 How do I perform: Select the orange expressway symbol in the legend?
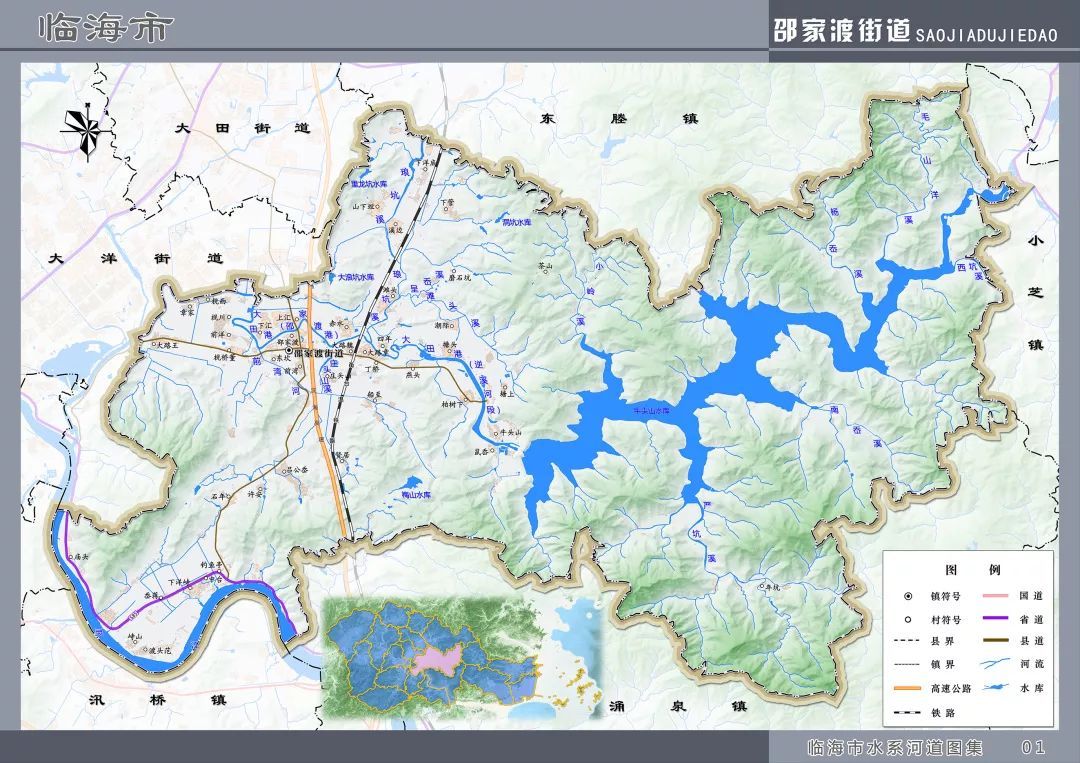click(x=907, y=688)
